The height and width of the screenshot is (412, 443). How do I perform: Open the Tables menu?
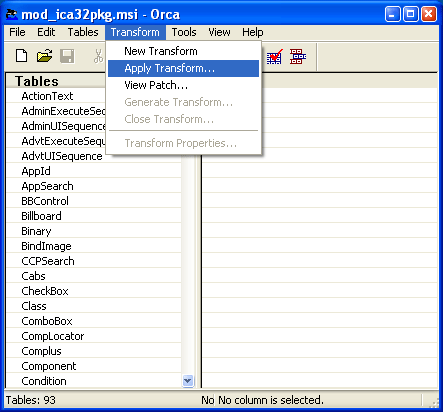tap(83, 32)
